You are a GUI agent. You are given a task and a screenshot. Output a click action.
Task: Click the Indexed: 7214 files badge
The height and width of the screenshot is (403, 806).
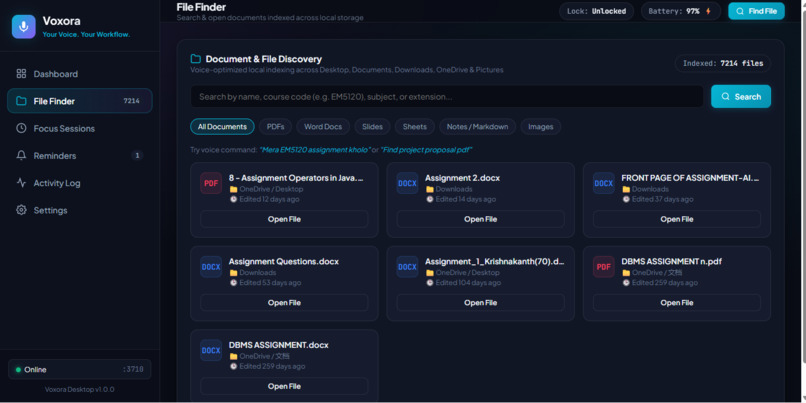click(723, 64)
